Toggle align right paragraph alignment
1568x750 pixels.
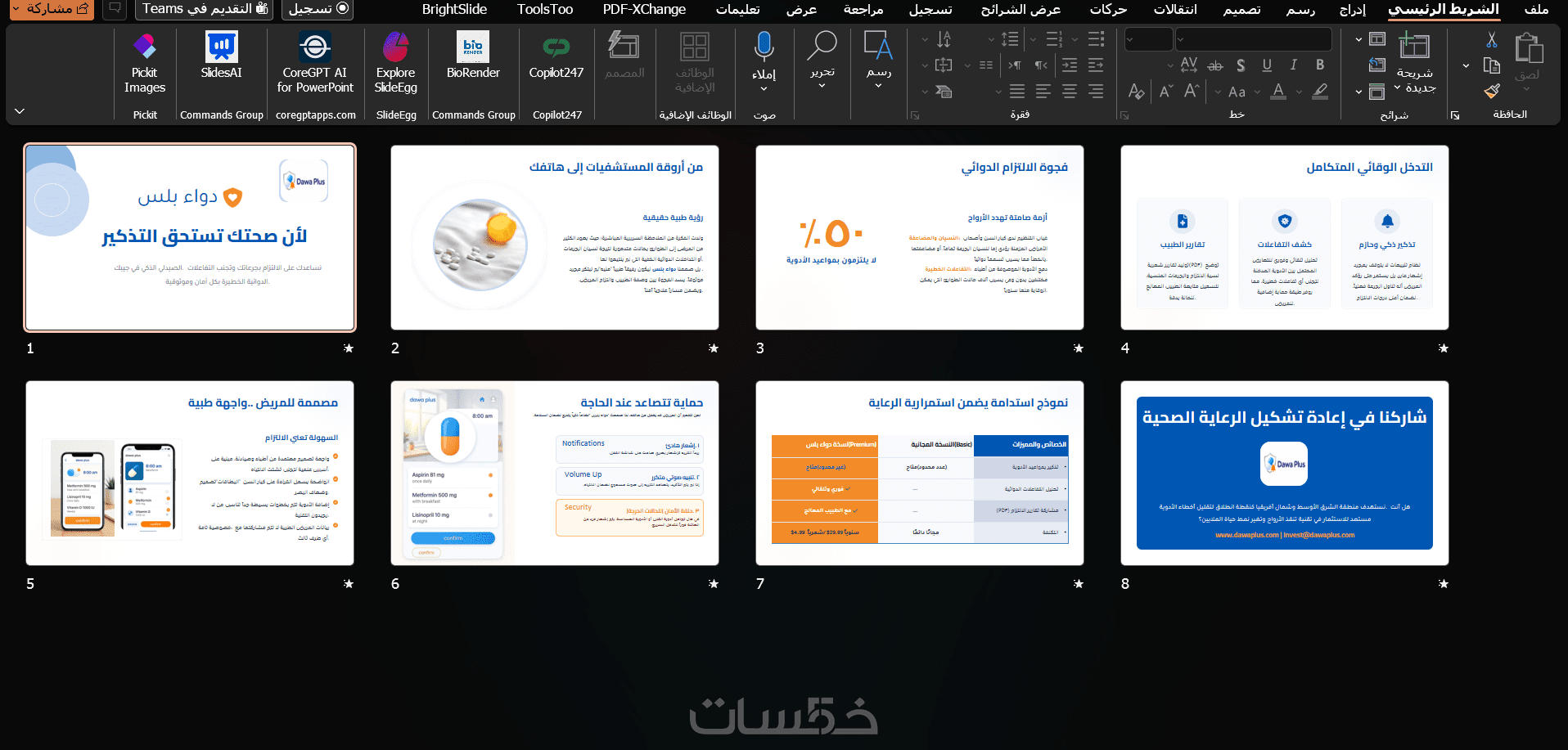[1096, 91]
